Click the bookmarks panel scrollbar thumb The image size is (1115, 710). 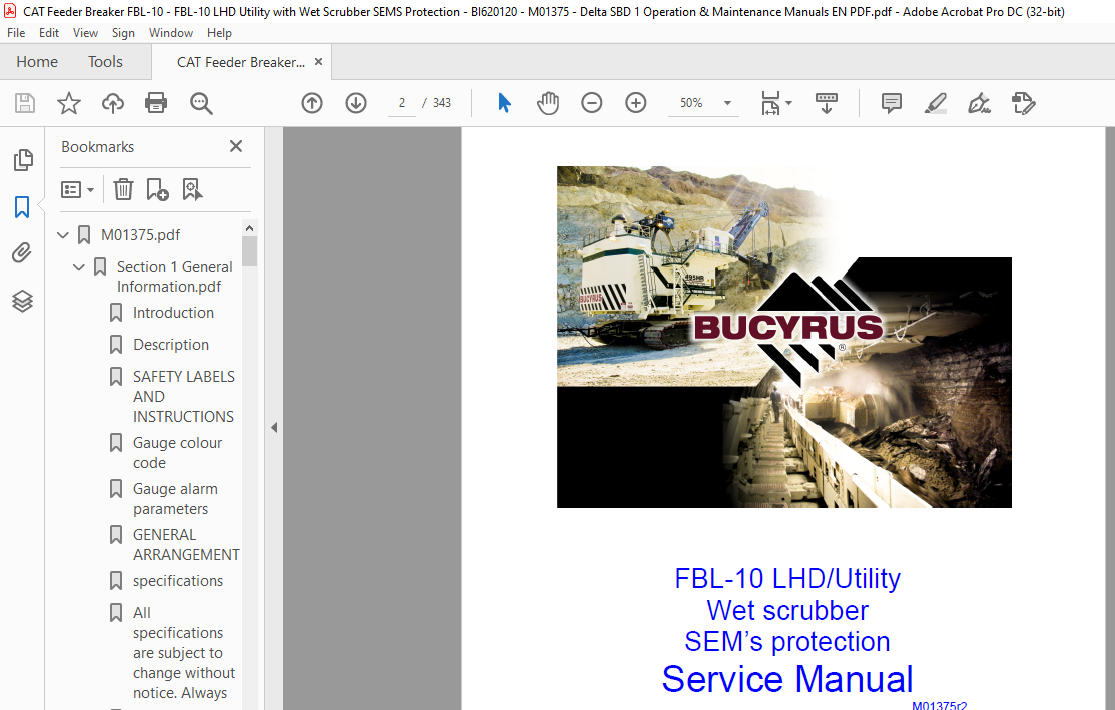pyautogui.click(x=249, y=251)
